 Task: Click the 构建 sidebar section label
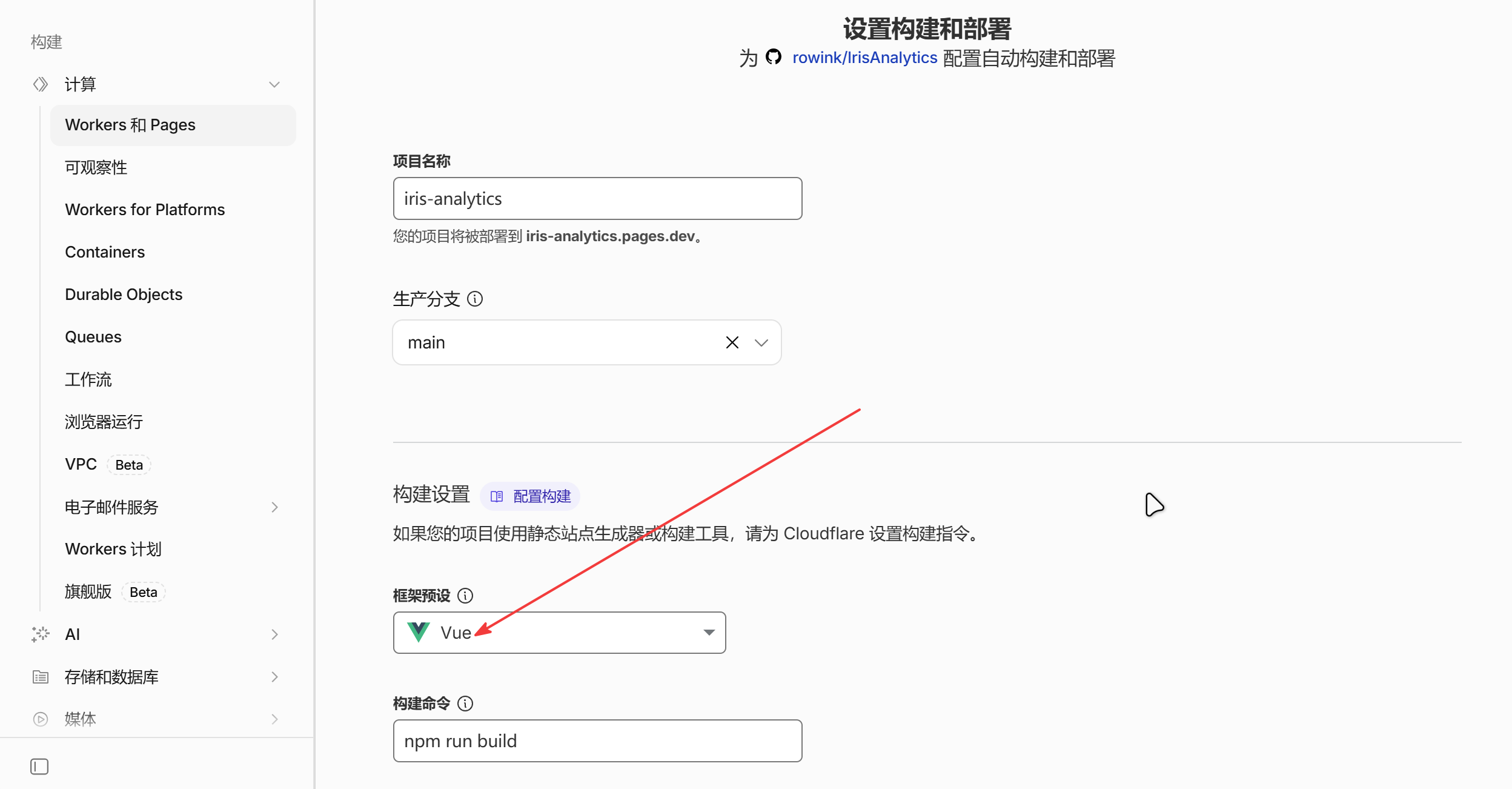pyautogui.click(x=47, y=42)
